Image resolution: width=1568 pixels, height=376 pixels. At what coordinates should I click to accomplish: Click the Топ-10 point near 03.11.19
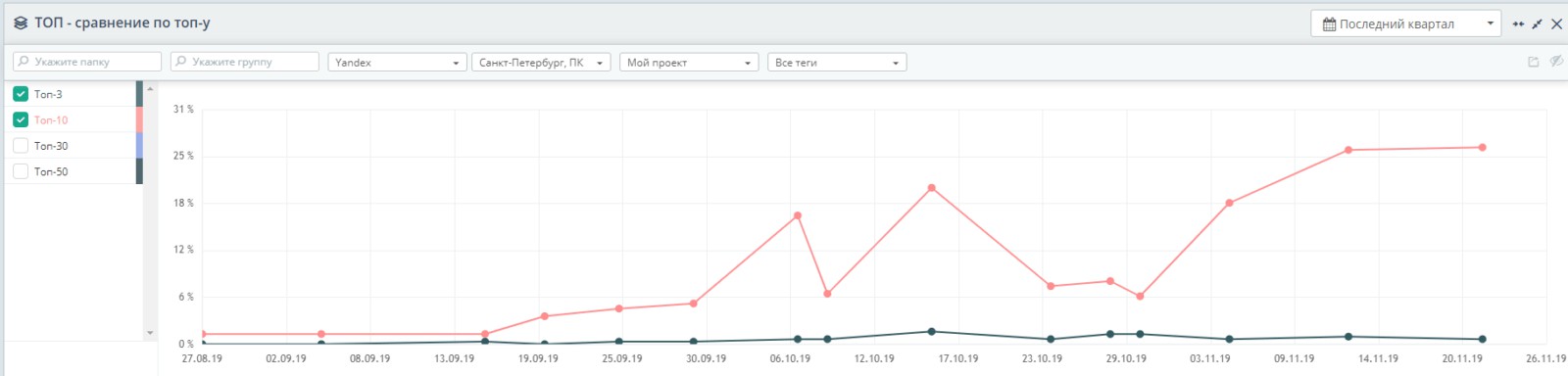[1229, 204]
